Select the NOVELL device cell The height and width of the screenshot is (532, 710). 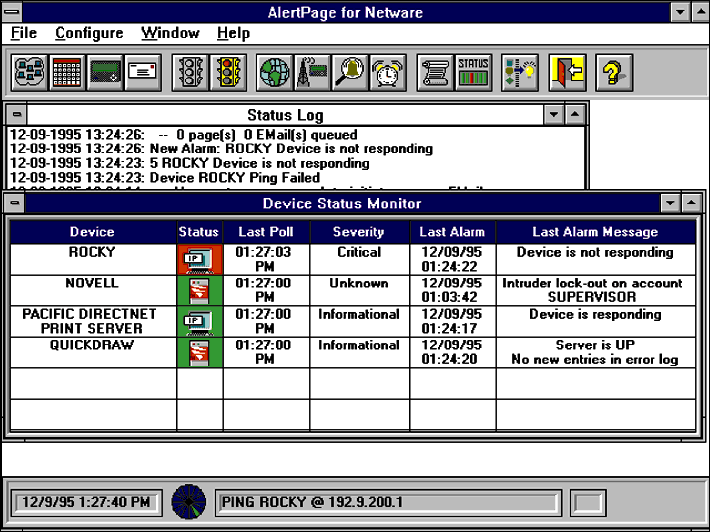93,291
